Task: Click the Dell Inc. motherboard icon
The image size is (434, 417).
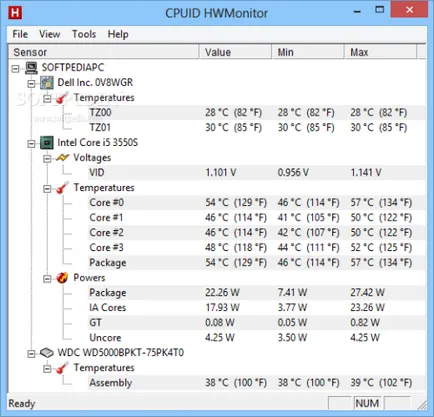Action: 47,83
